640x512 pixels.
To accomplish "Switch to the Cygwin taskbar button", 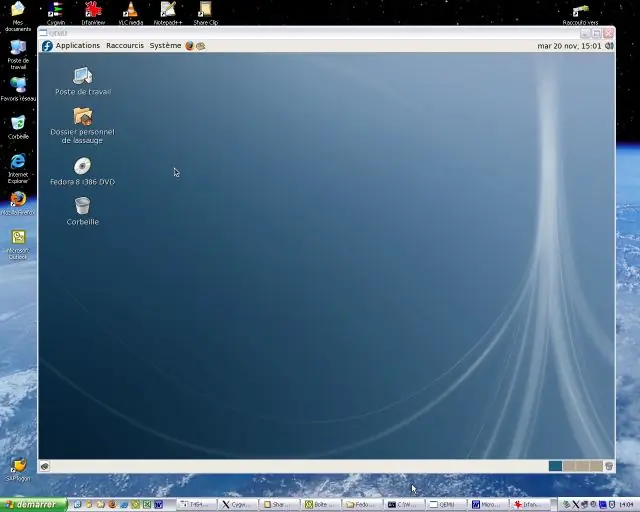I will [238, 505].
